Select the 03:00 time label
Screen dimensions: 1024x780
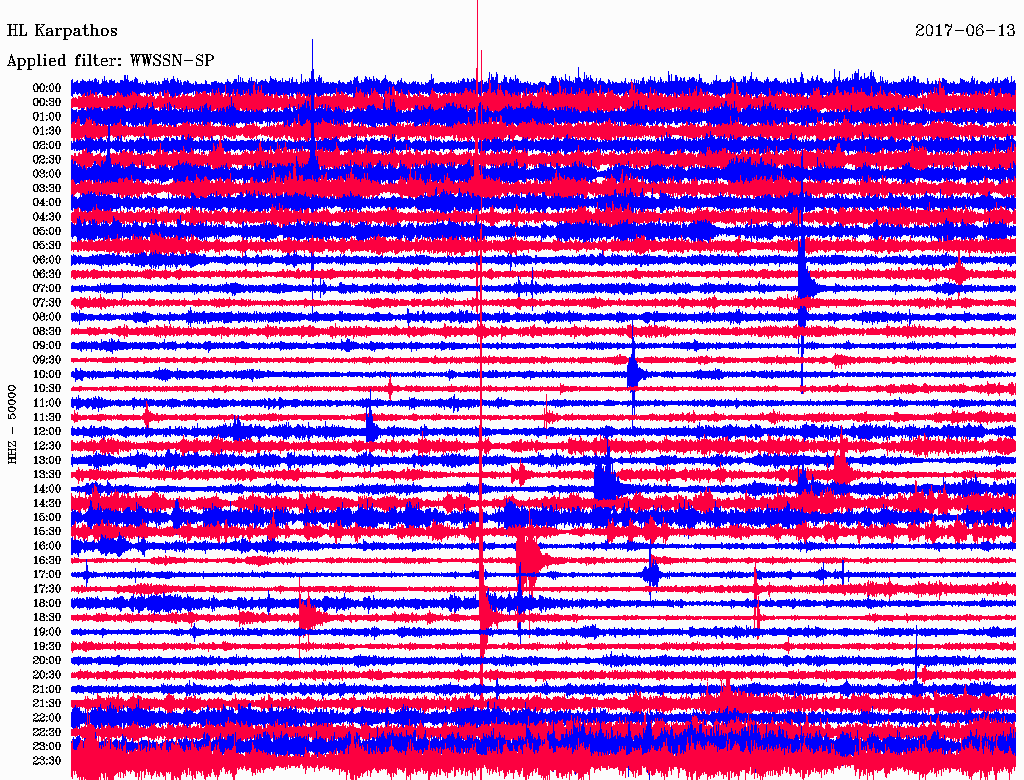click(47, 174)
